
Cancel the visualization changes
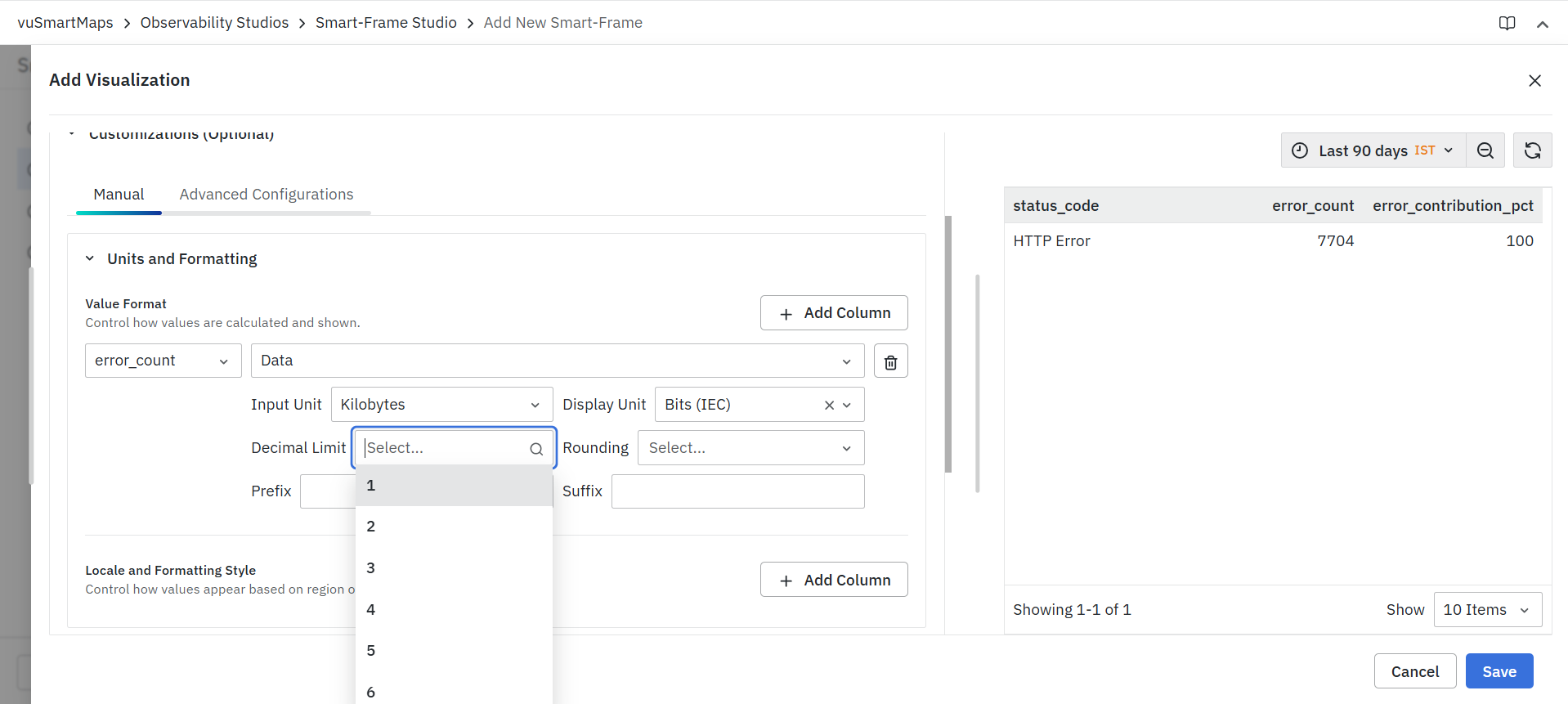[x=1415, y=671]
